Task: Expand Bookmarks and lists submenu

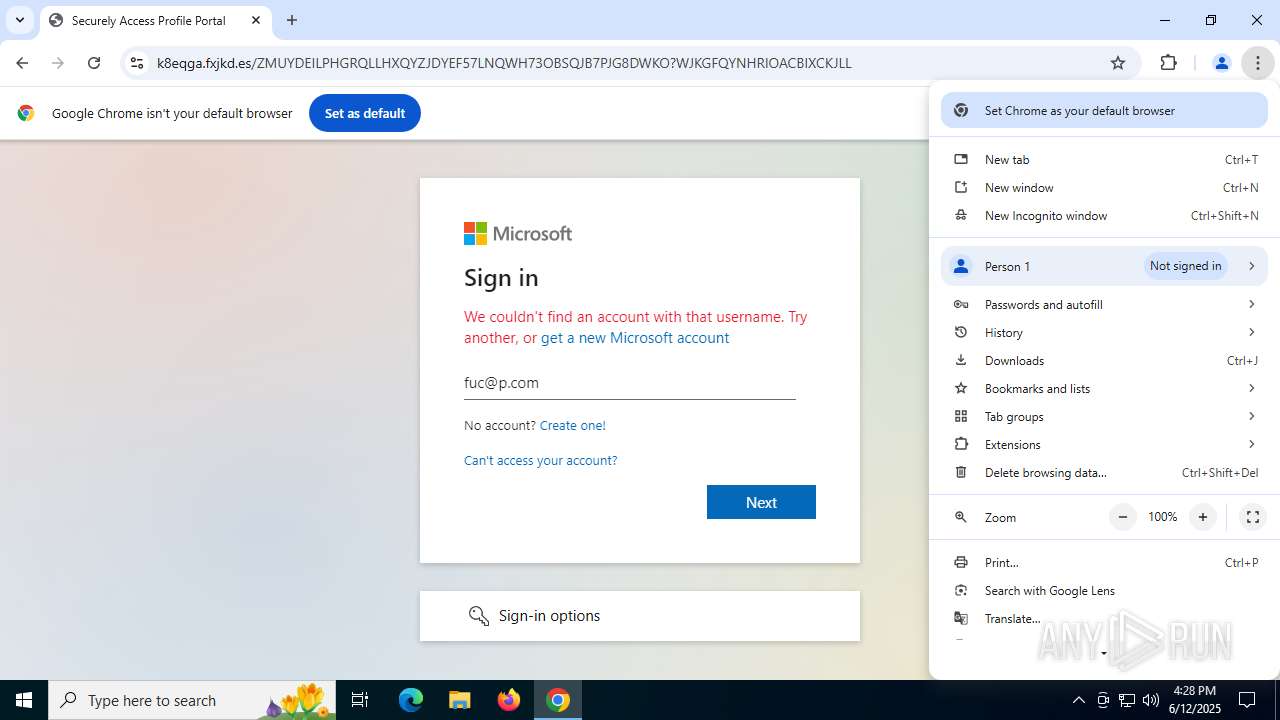Action: click(1104, 389)
